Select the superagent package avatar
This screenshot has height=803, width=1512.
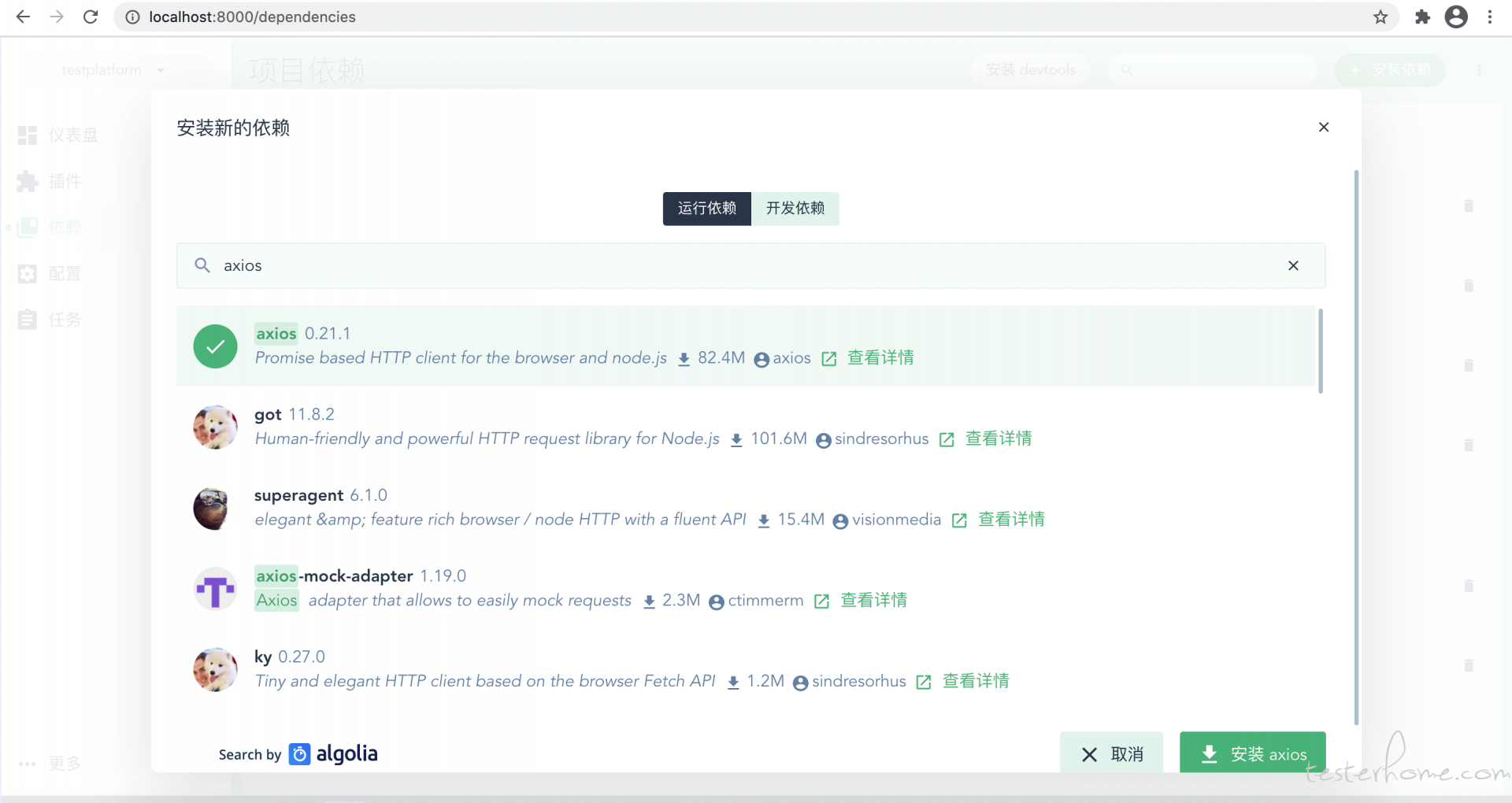tap(215, 508)
